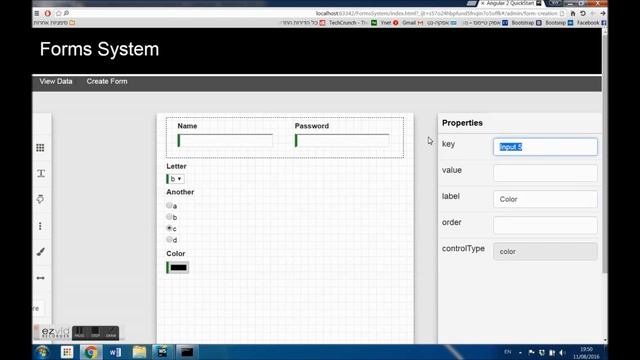Select radio option a under Another

[x=169, y=205]
